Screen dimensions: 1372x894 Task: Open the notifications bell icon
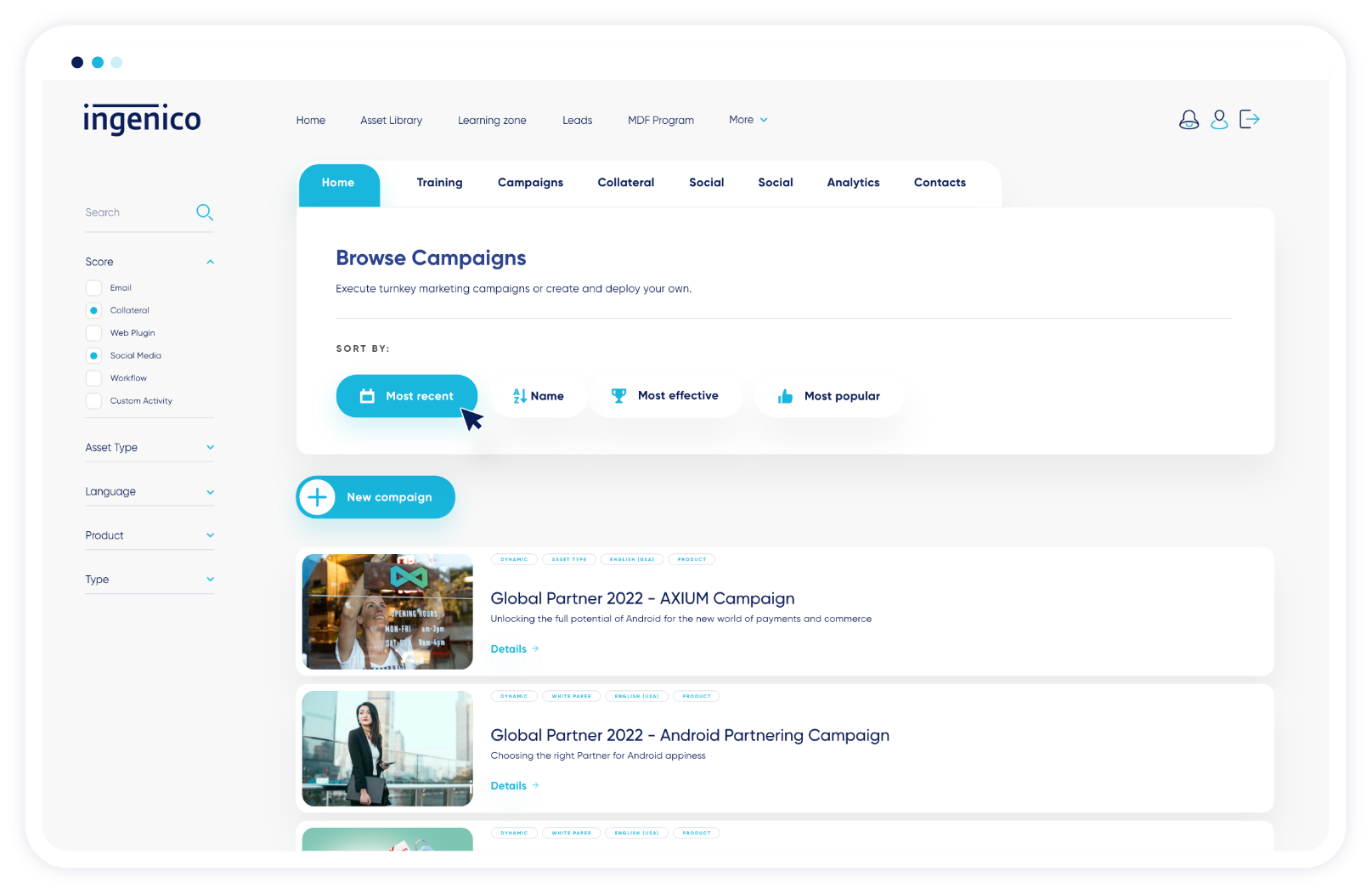pos(1189,120)
